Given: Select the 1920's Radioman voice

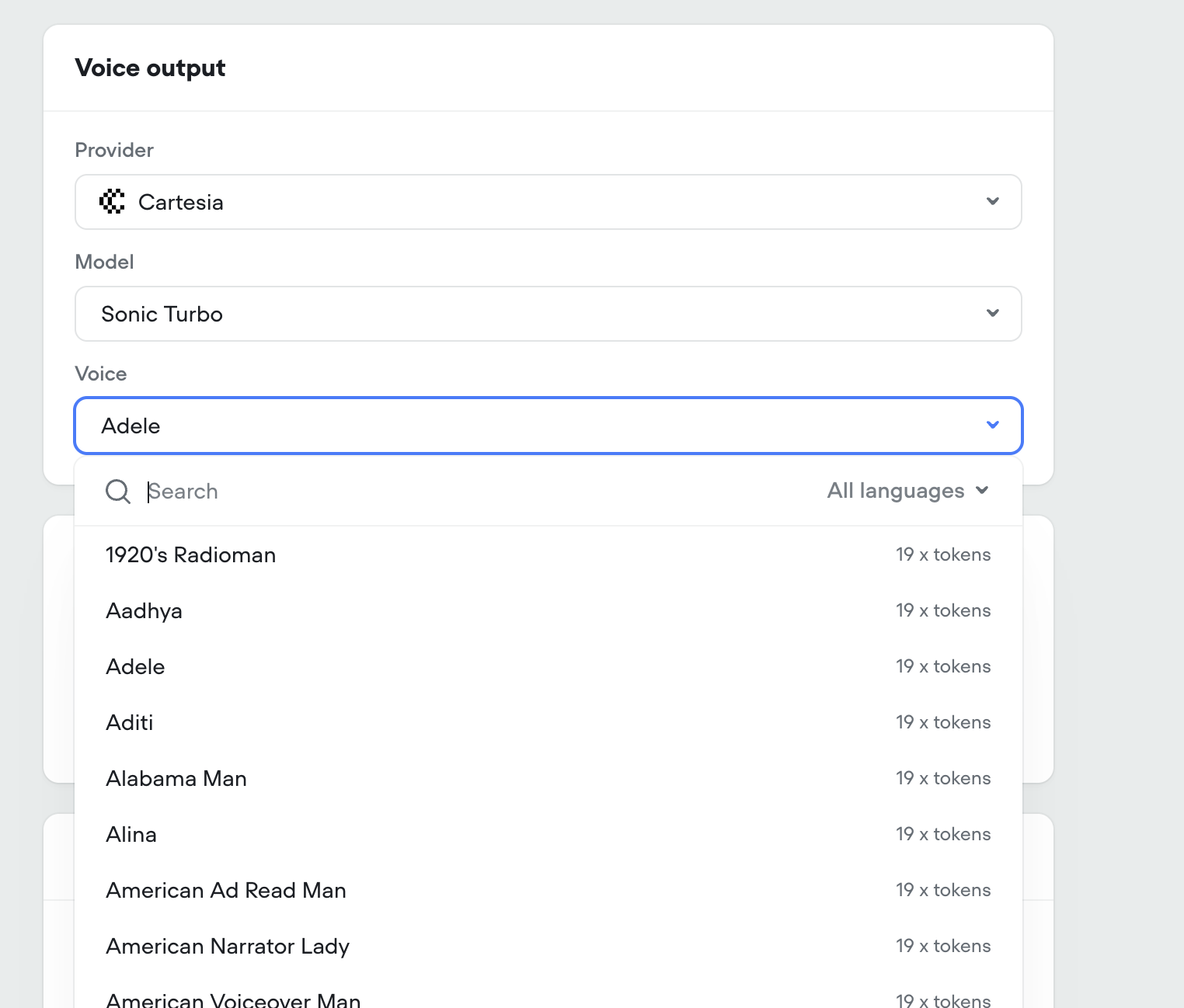Looking at the screenshot, I should click(191, 555).
